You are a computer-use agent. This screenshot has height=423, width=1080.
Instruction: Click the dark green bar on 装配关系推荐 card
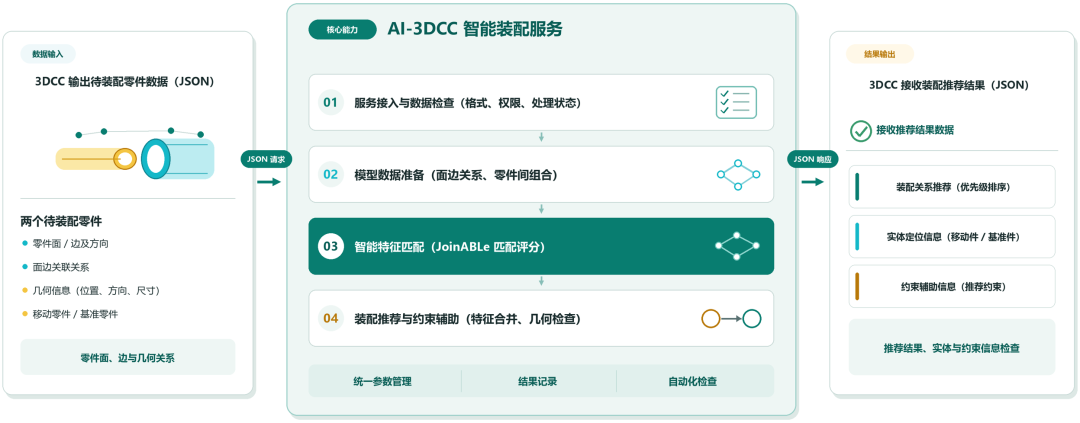858,187
